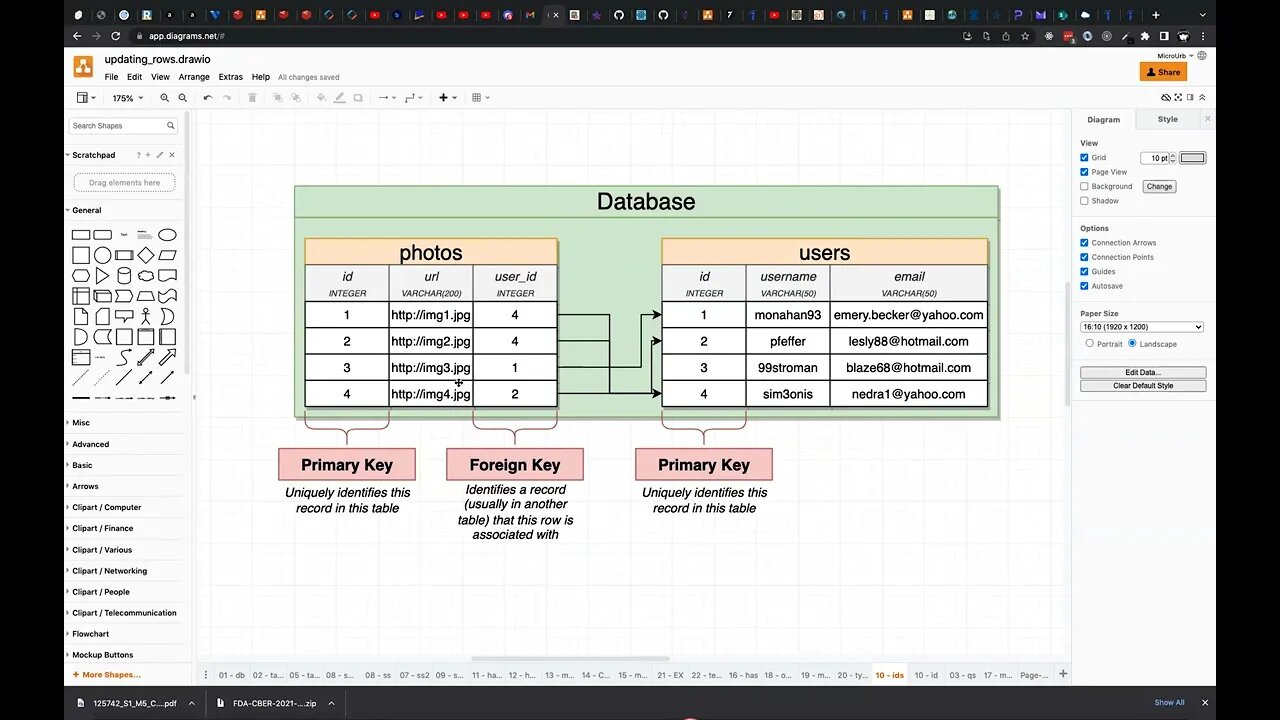The width and height of the screenshot is (1280, 720).
Task: Open the view panels dropdown in toolbar
Action: pos(87,98)
